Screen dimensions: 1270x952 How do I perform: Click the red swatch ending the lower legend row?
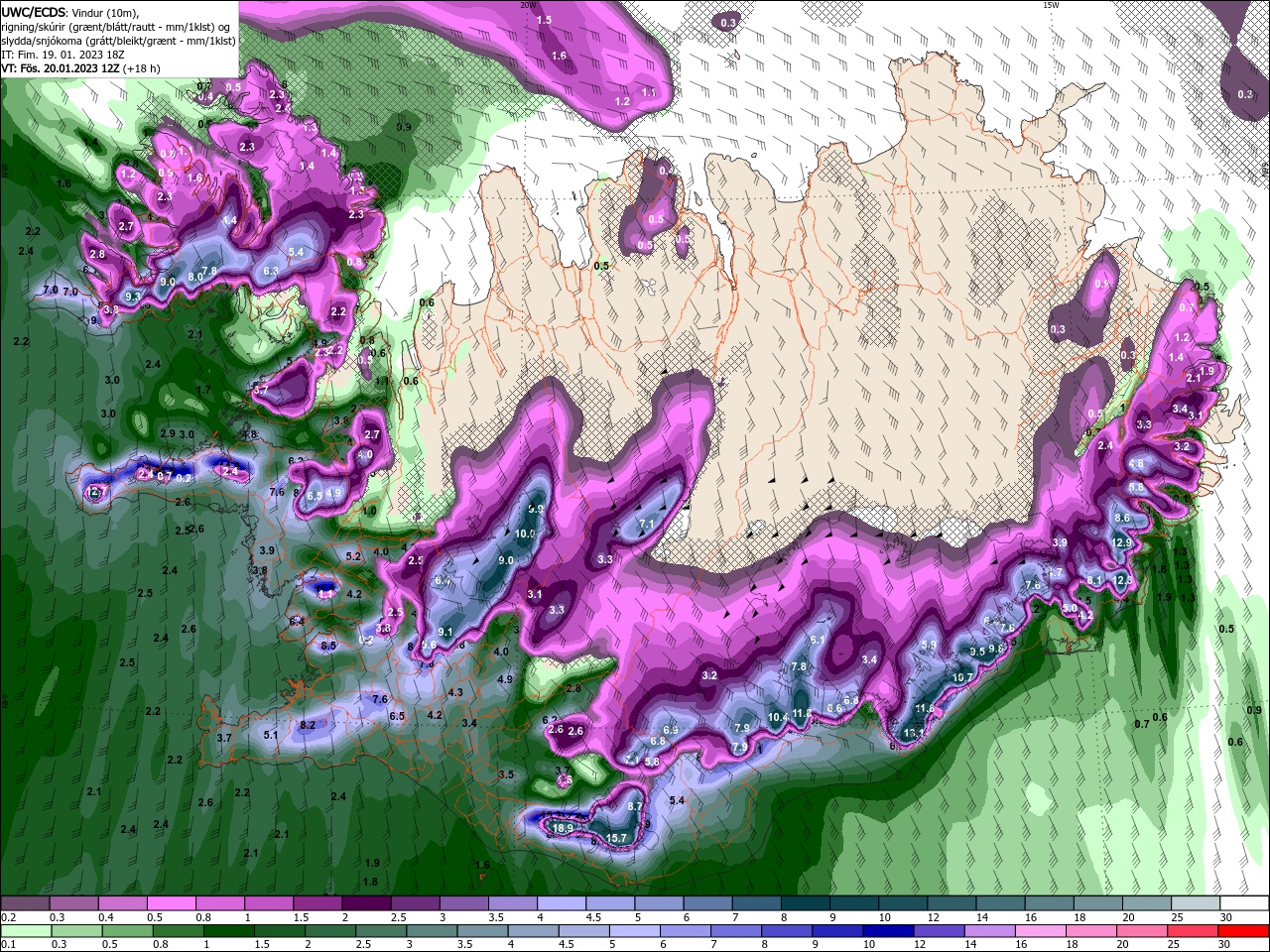coord(1244,931)
